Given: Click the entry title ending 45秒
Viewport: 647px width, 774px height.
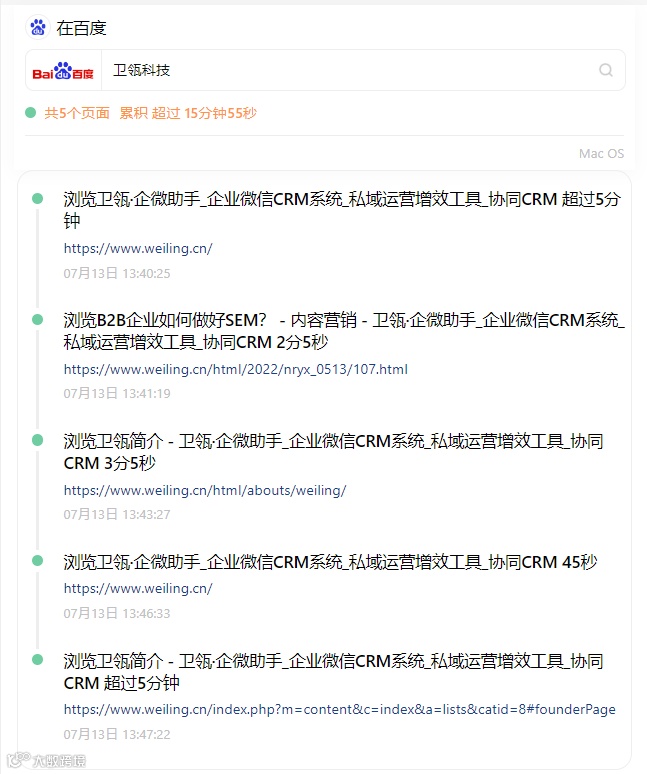Looking at the screenshot, I should point(330,562).
